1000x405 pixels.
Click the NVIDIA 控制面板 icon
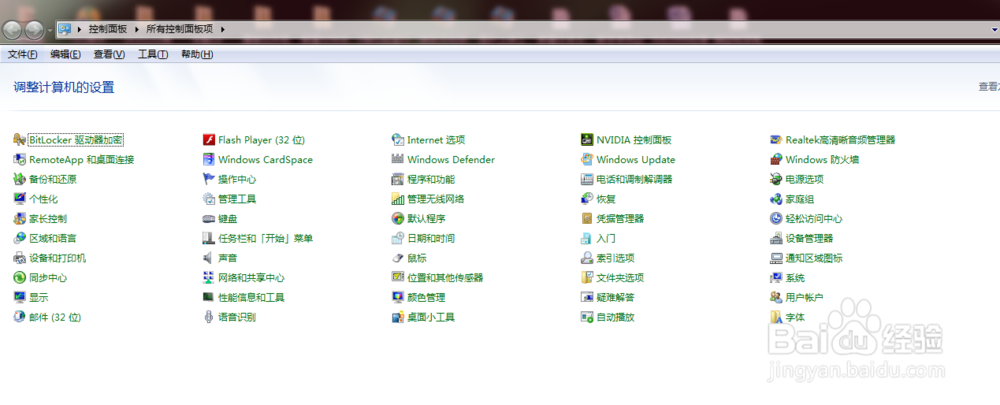tap(587, 140)
